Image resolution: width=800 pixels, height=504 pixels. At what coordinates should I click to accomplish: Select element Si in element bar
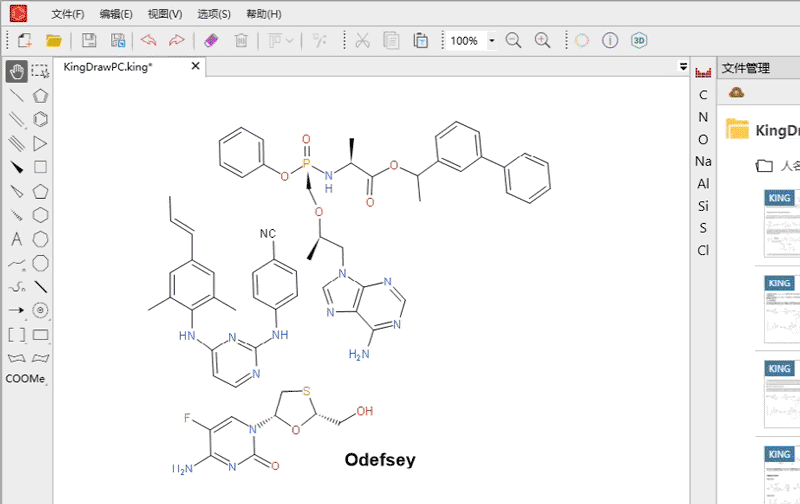point(703,206)
